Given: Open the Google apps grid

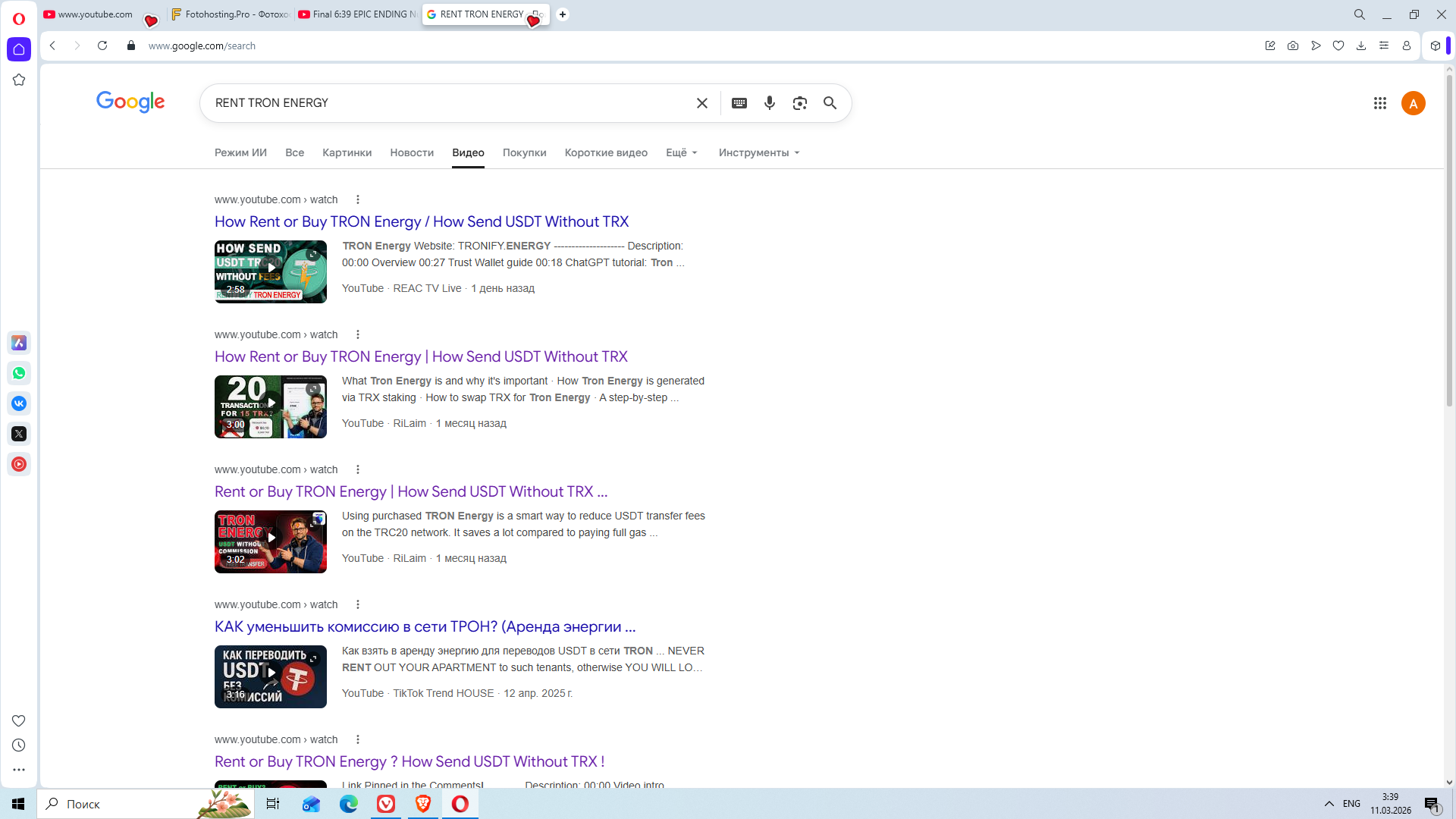Looking at the screenshot, I should point(1379,103).
